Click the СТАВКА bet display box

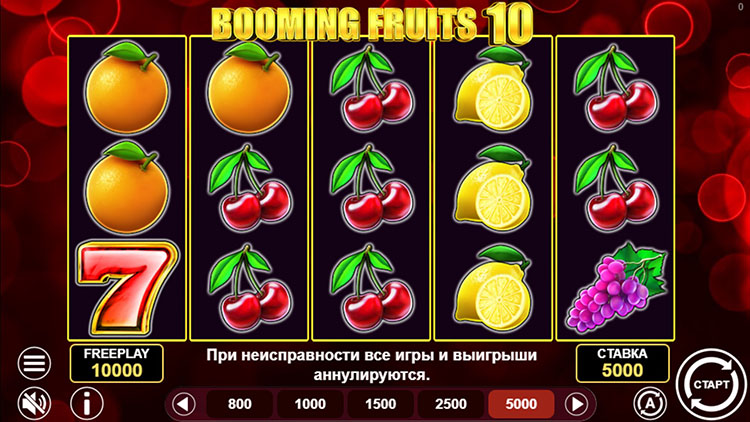[x=622, y=363]
